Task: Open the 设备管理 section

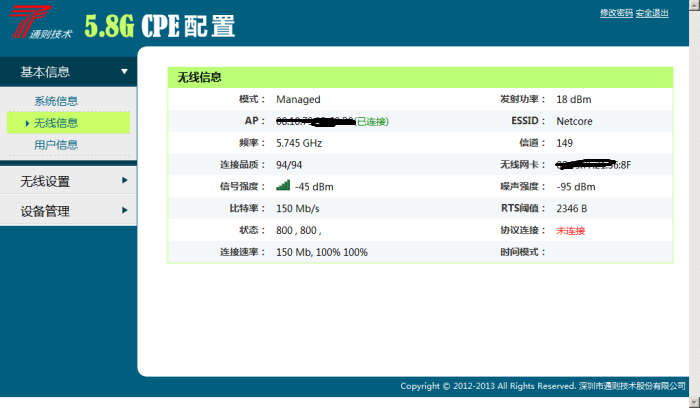Action: point(68,211)
